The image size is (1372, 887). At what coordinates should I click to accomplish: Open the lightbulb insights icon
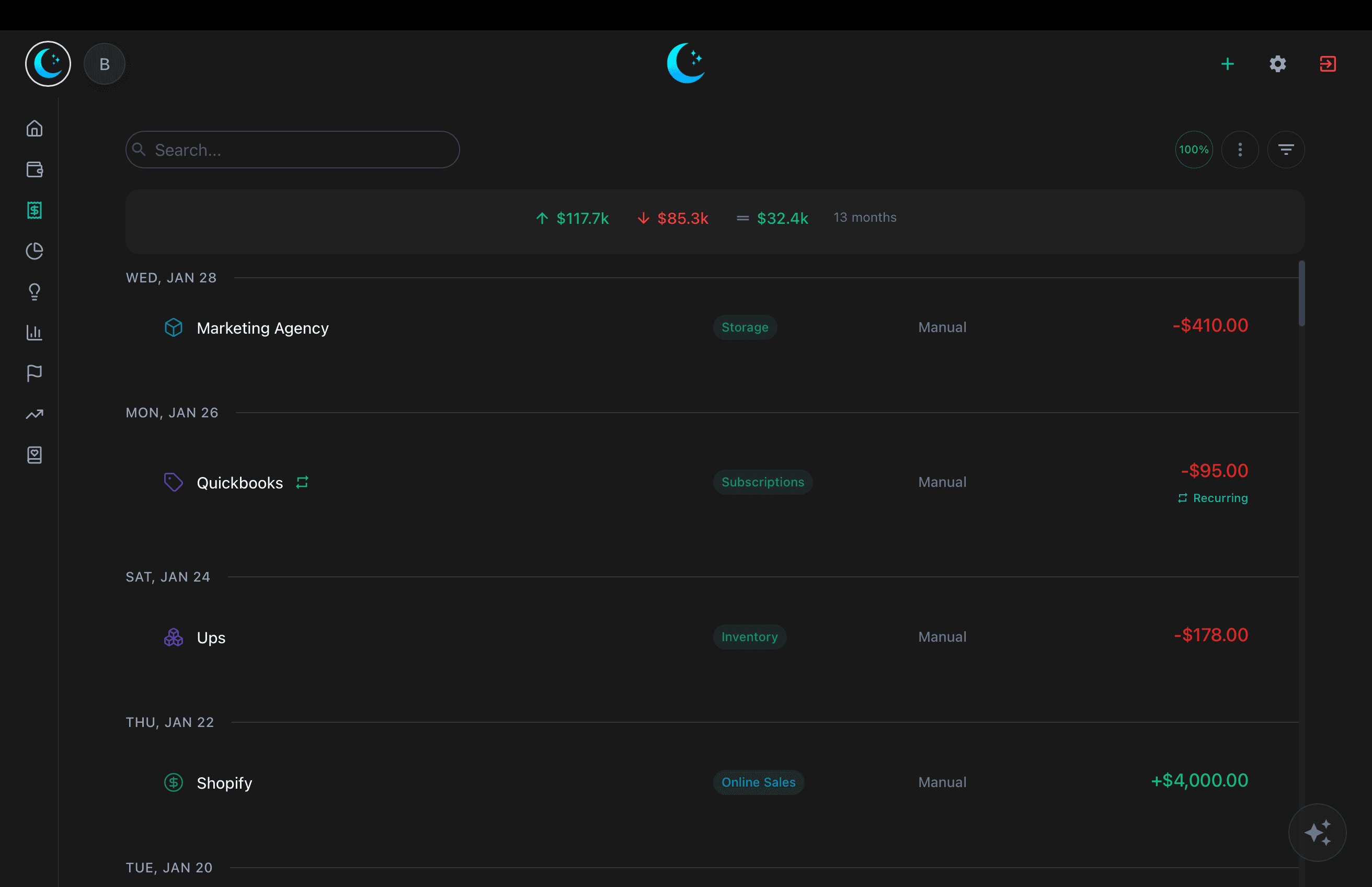click(35, 292)
